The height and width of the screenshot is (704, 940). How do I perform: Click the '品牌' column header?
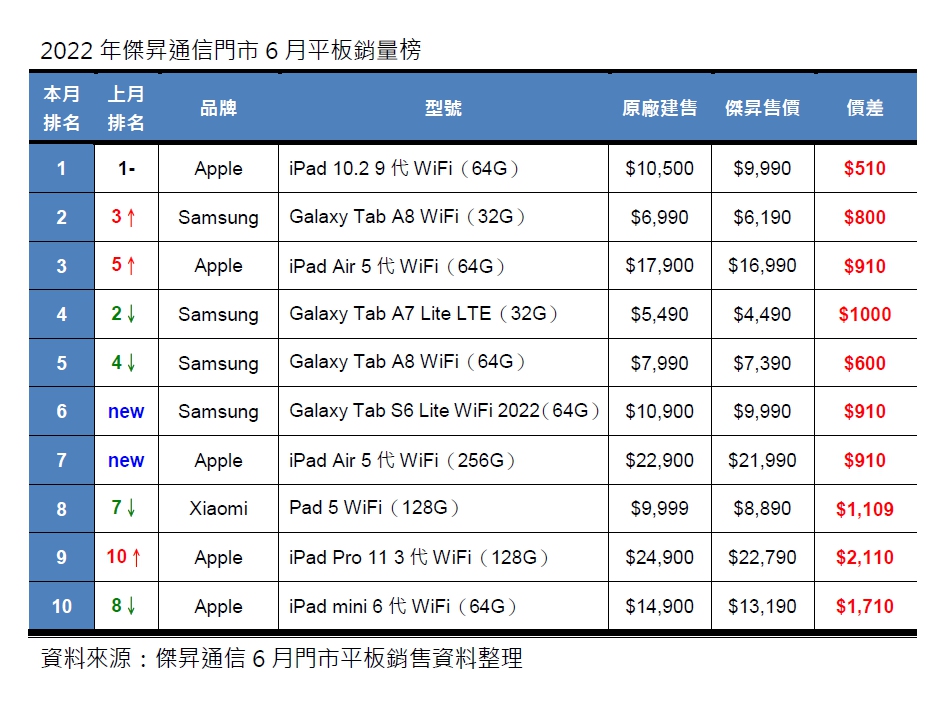point(218,108)
